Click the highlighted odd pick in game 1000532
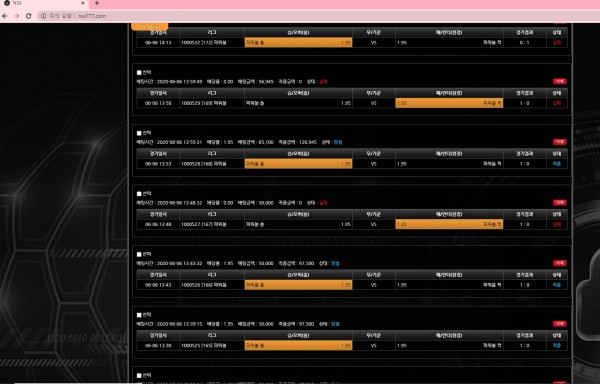Screen dimensions: 600x384 (x=298, y=42)
